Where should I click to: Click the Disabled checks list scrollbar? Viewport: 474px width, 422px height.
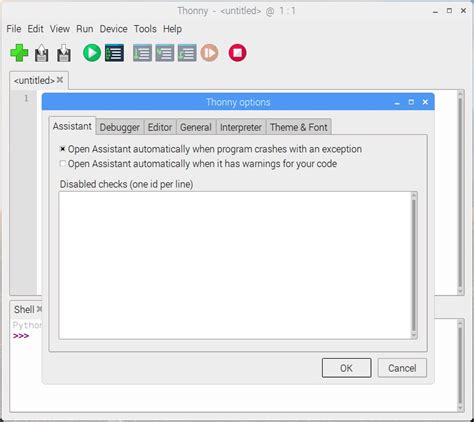pyautogui.click(x=414, y=265)
